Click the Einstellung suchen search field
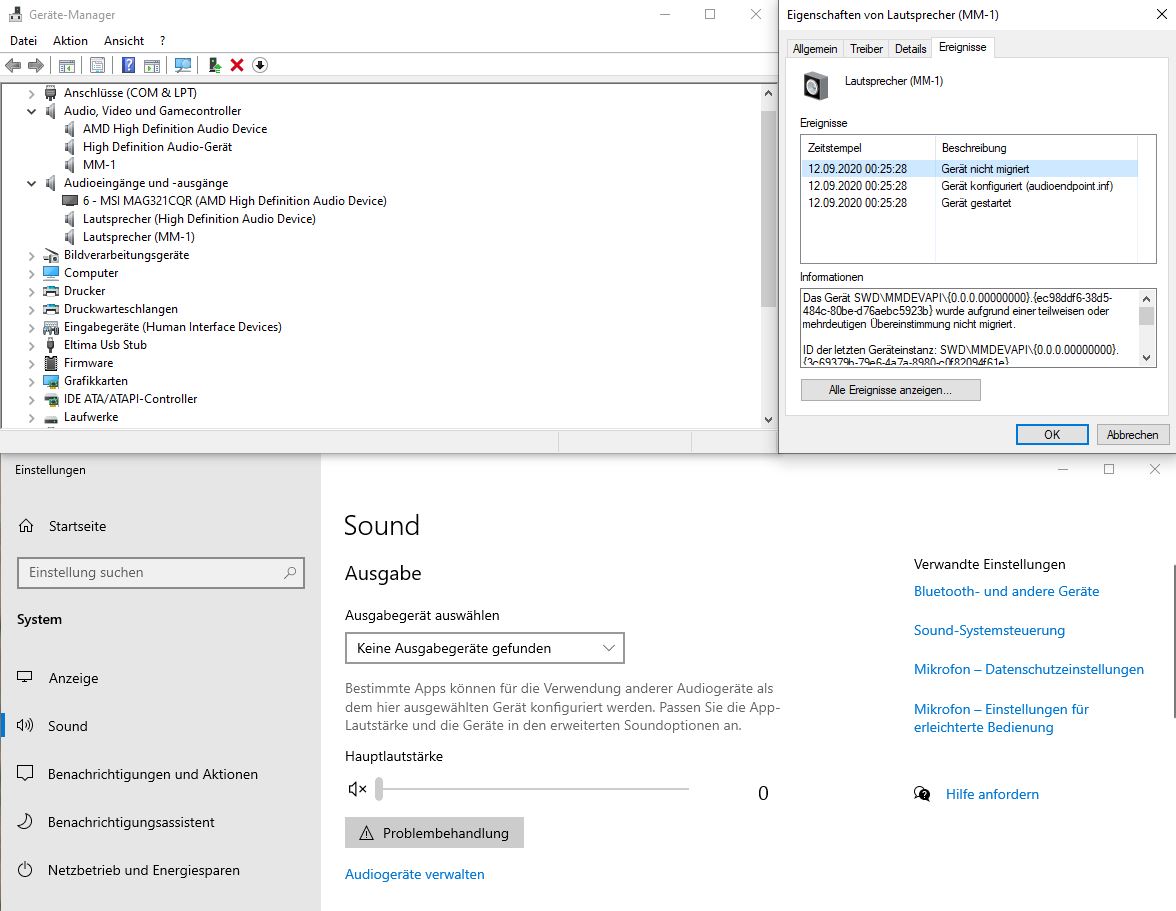Image resolution: width=1176 pixels, height=911 pixels. coord(160,572)
